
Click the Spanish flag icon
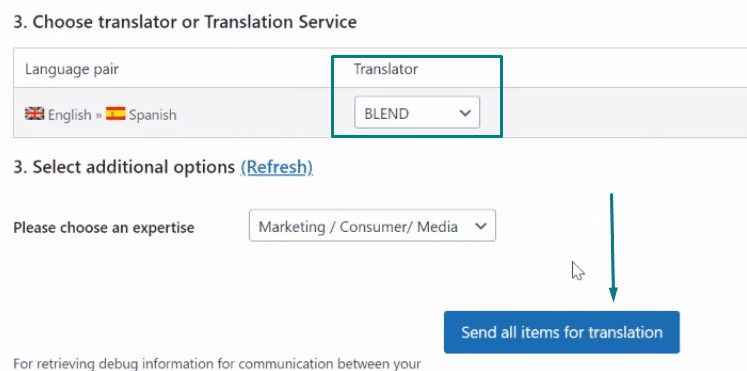(115, 114)
